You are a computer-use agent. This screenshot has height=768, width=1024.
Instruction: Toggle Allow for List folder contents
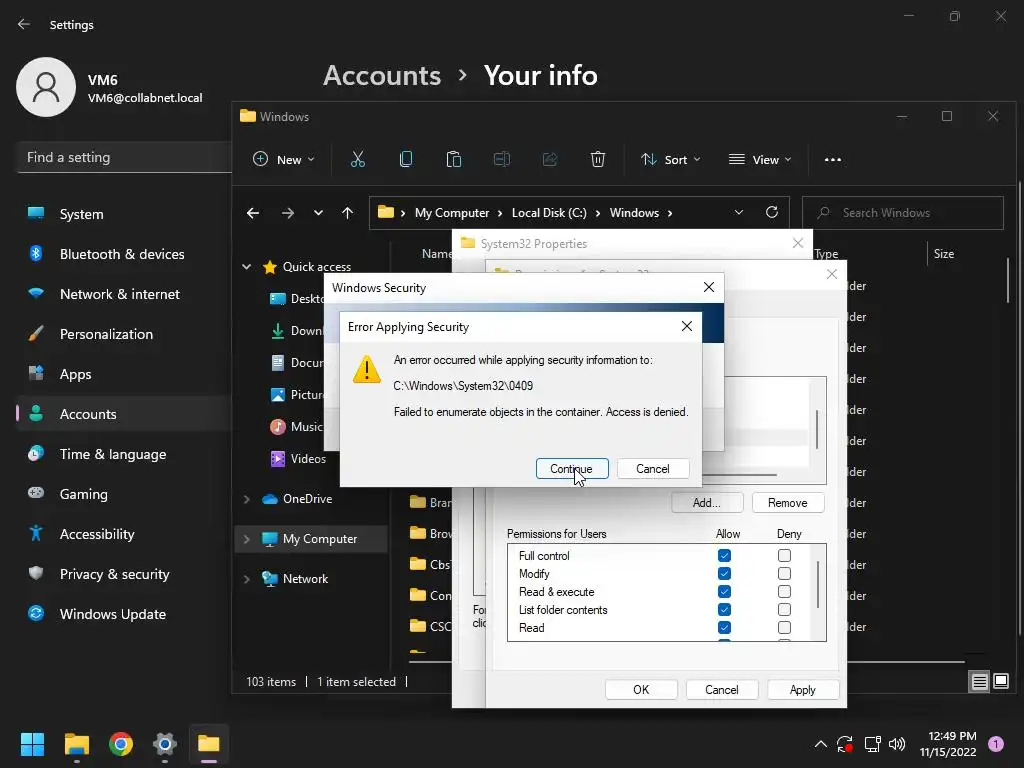[724, 609]
